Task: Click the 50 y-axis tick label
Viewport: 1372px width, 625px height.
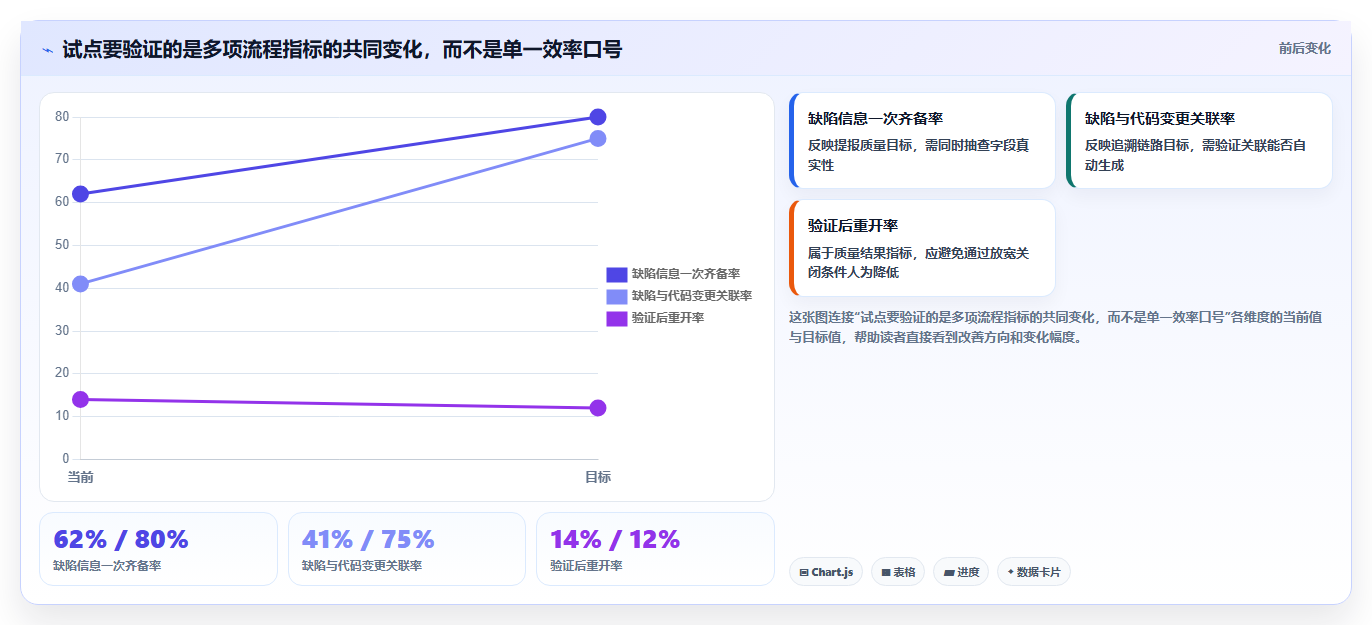Action: [x=62, y=245]
